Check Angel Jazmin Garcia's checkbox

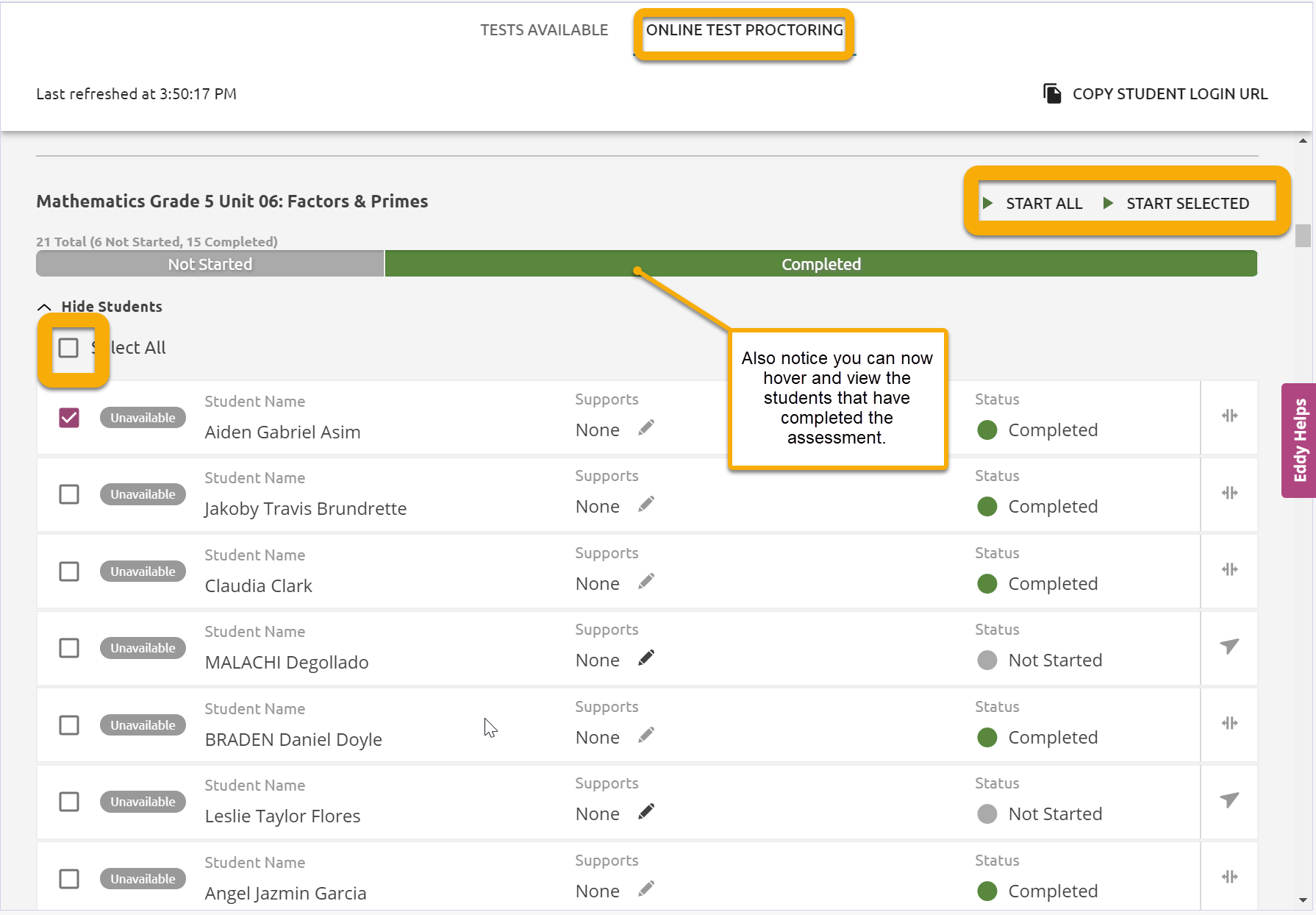click(x=69, y=879)
